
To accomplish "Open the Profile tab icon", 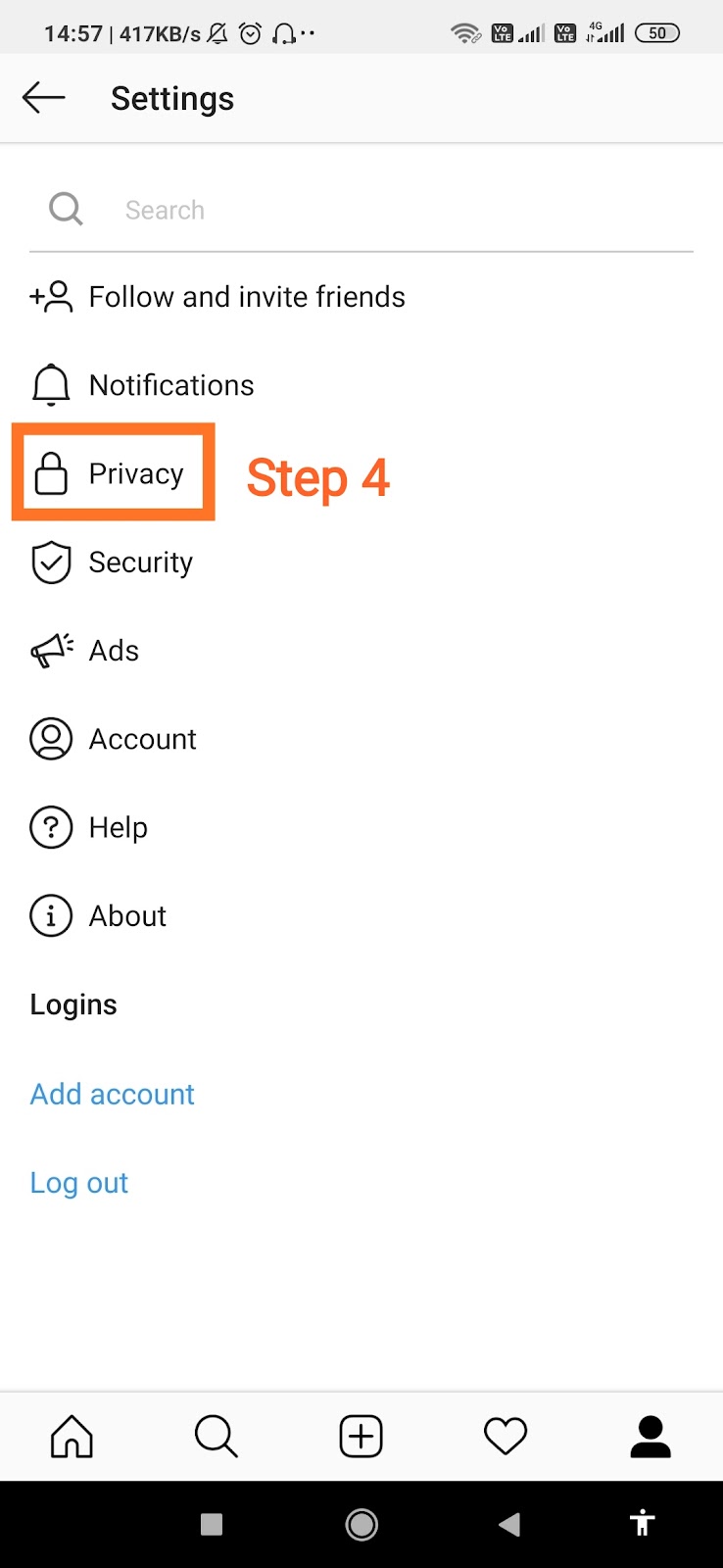I will pyautogui.click(x=650, y=1437).
